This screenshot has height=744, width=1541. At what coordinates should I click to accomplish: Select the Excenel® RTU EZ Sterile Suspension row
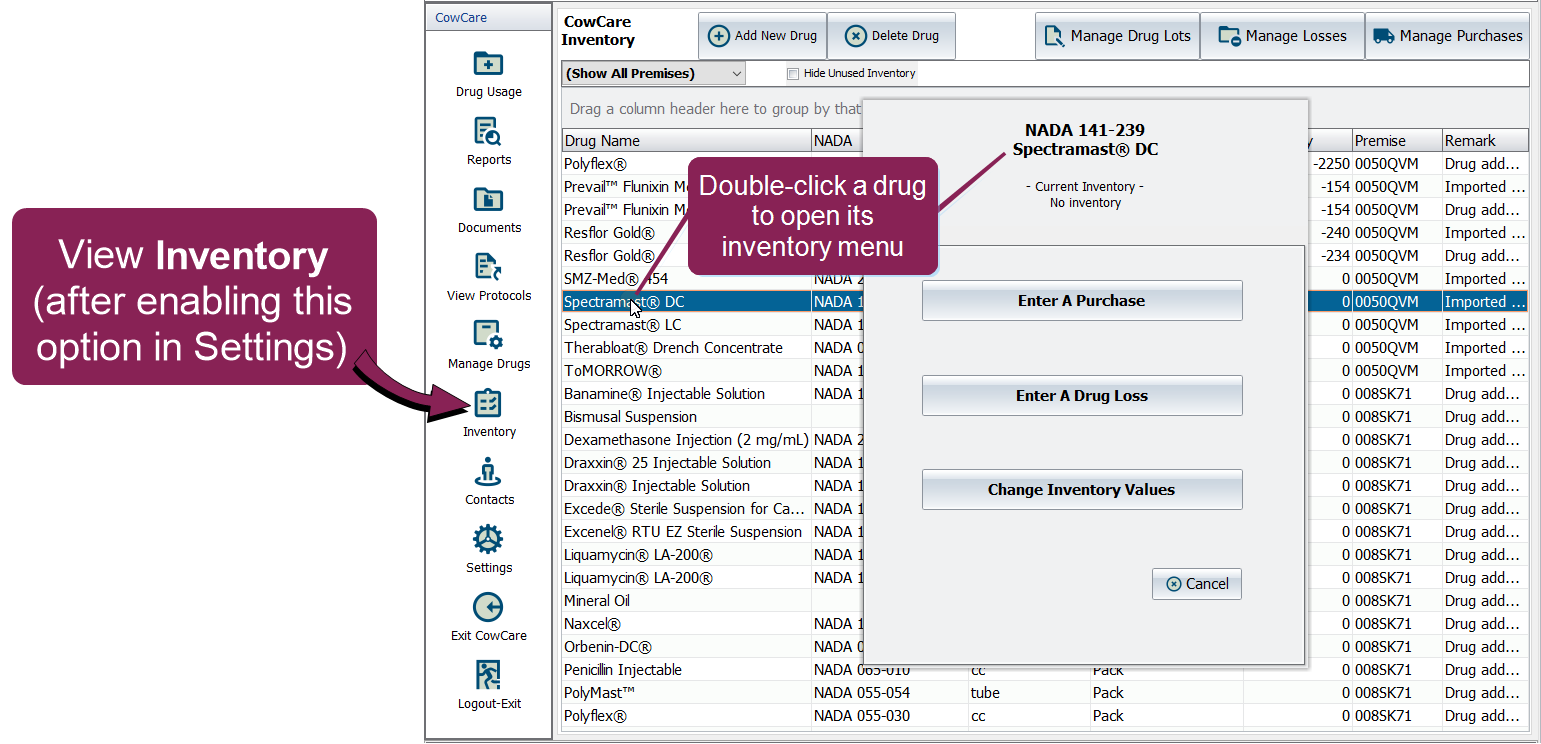pos(1045,532)
